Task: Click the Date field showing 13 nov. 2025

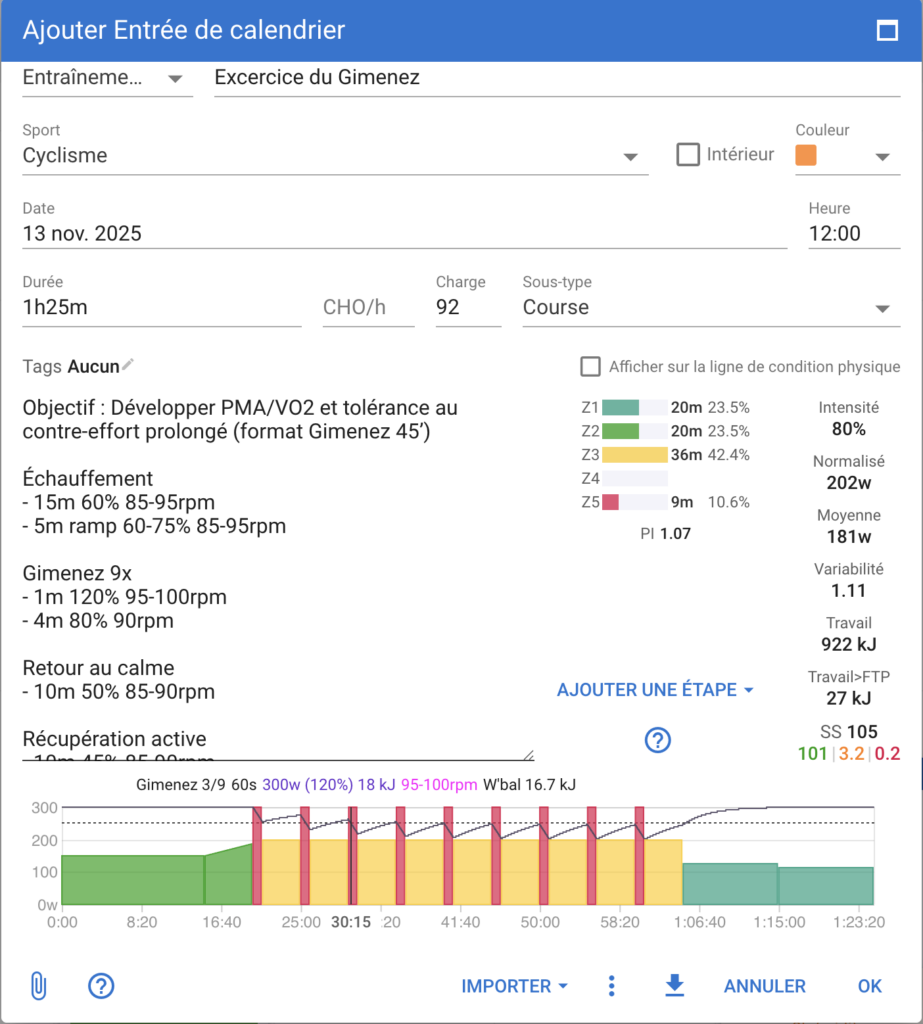Action: [400, 234]
